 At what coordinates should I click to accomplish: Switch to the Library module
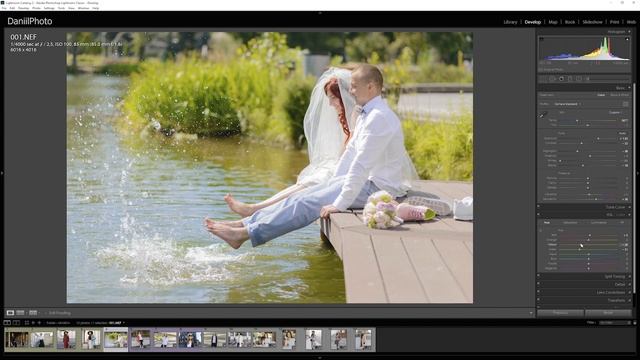point(510,22)
